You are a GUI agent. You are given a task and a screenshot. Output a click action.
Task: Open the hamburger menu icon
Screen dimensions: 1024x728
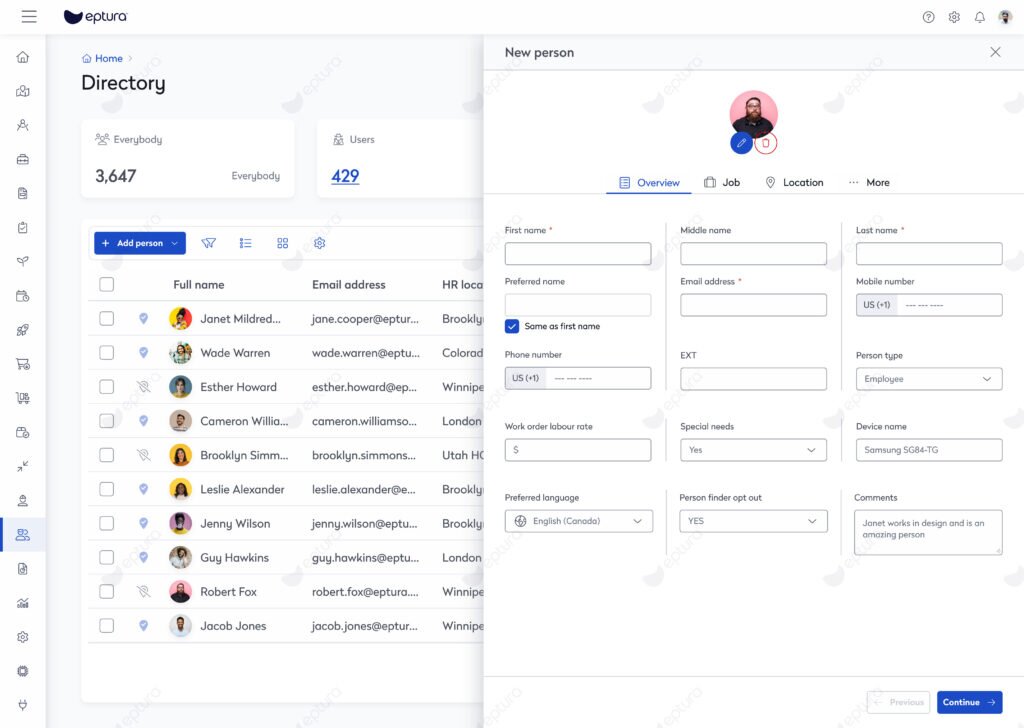(28, 17)
